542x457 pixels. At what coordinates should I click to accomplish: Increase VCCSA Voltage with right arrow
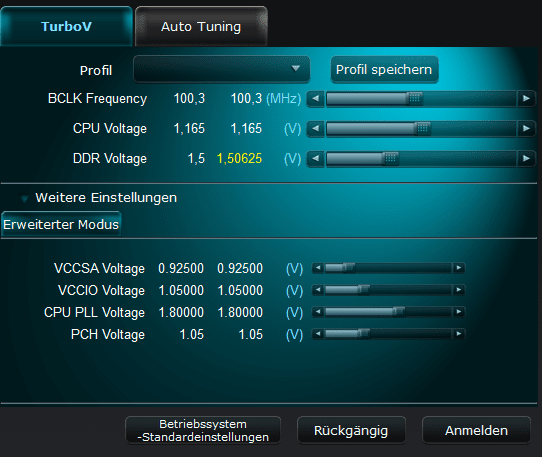pos(459,268)
